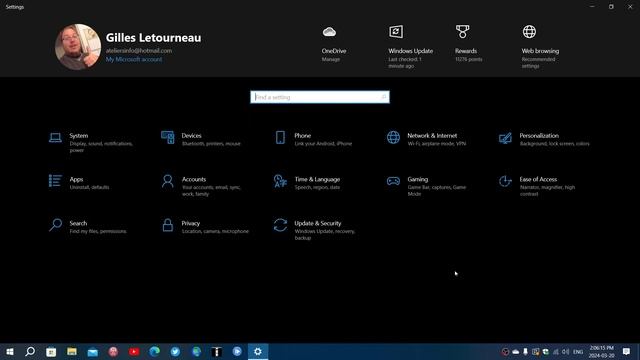Click Gilles Letourneau profile picture
Screen dimensions: 640x360
pyautogui.click(x=78, y=47)
